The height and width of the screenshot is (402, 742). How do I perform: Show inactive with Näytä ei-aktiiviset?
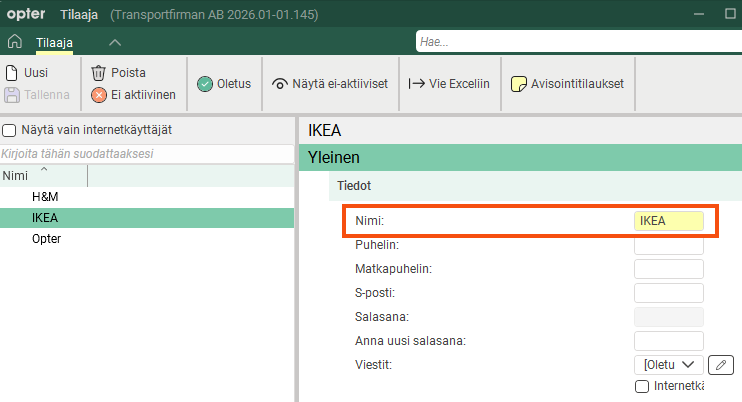point(330,84)
